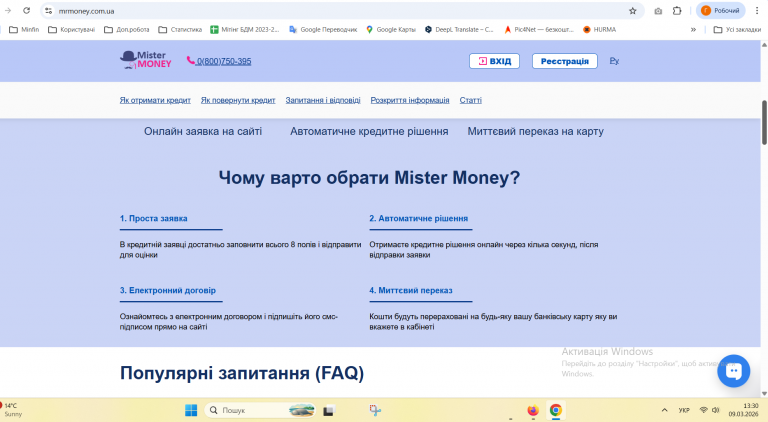Open the DeepL Translate bookmark
Image resolution: width=768 pixels, height=422 pixels.
click(459, 29)
